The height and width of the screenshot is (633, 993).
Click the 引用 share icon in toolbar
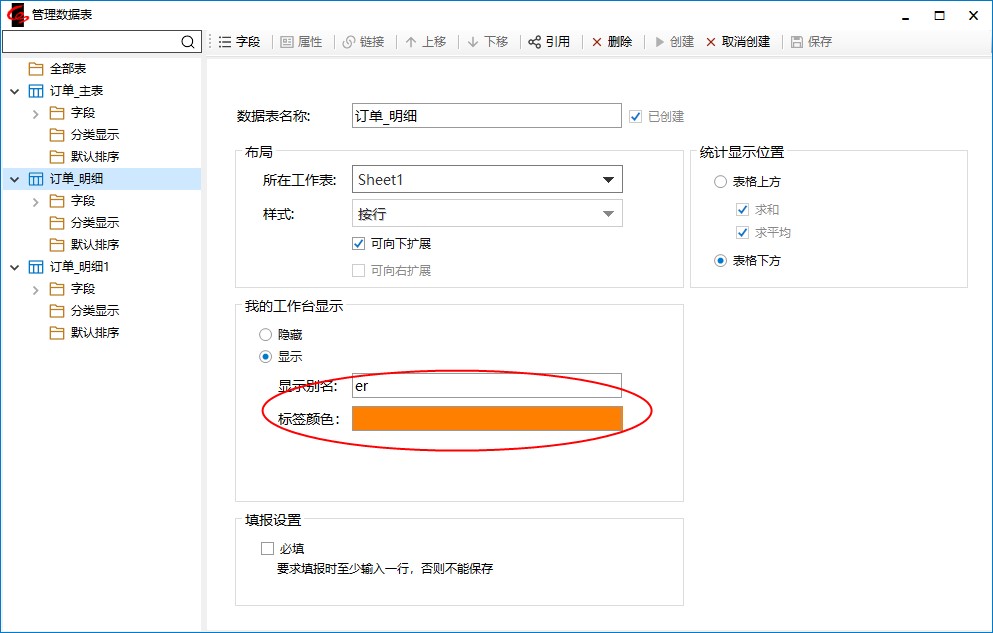[534, 42]
